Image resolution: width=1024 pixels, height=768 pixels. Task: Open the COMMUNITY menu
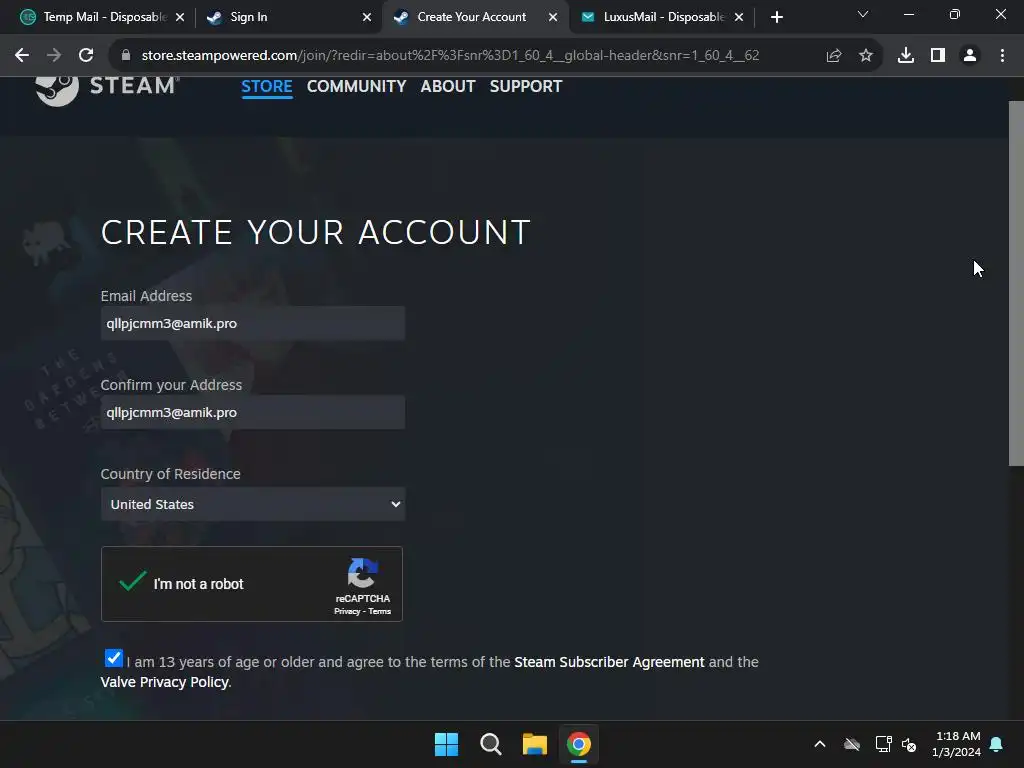[x=357, y=86]
